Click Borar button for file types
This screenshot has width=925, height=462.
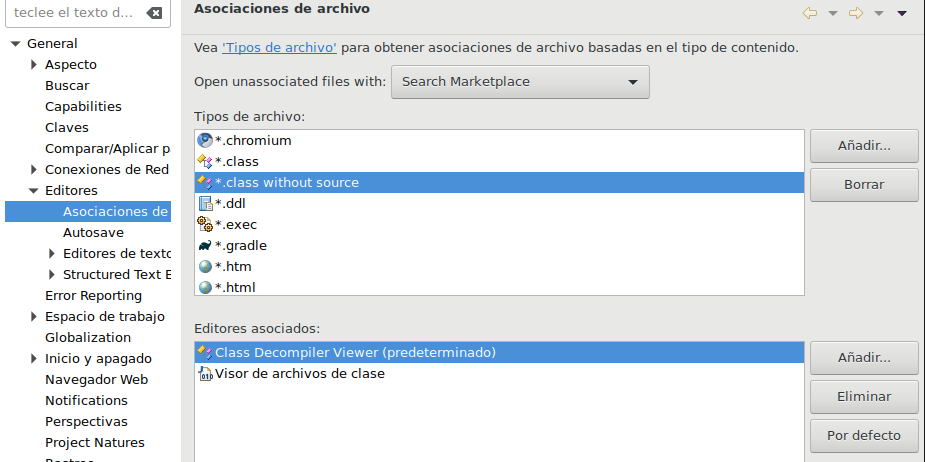(x=864, y=185)
